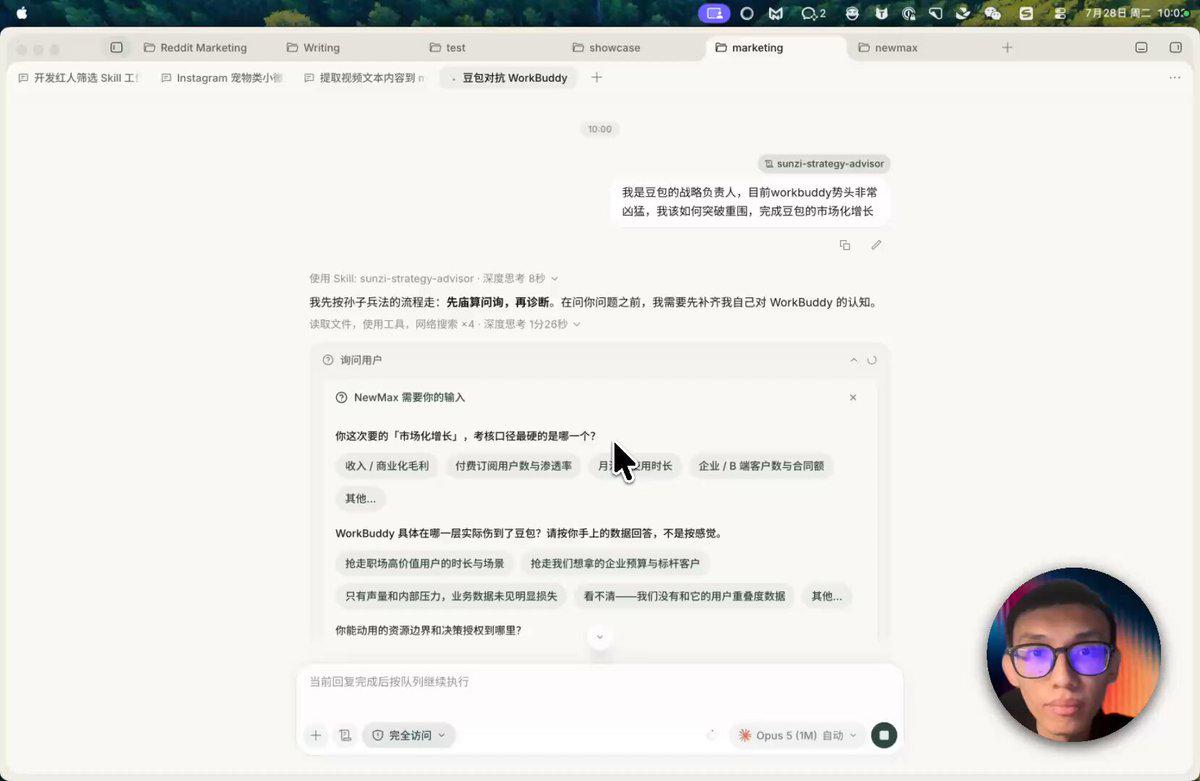Choose option 看不清——我们没有和它的用户重叠度数据

(x=684, y=596)
